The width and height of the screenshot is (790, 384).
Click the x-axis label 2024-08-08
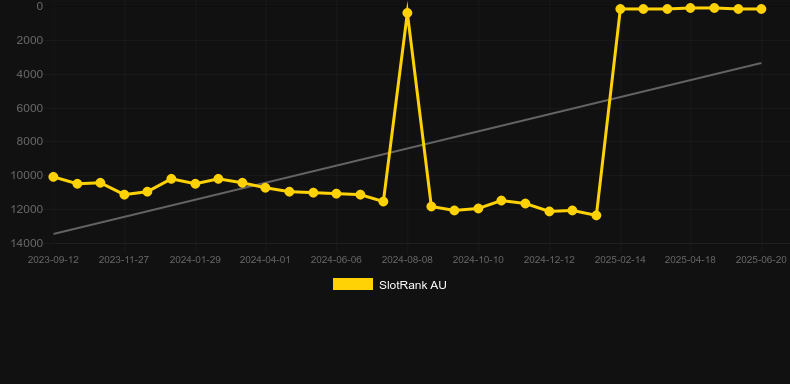pyautogui.click(x=407, y=260)
